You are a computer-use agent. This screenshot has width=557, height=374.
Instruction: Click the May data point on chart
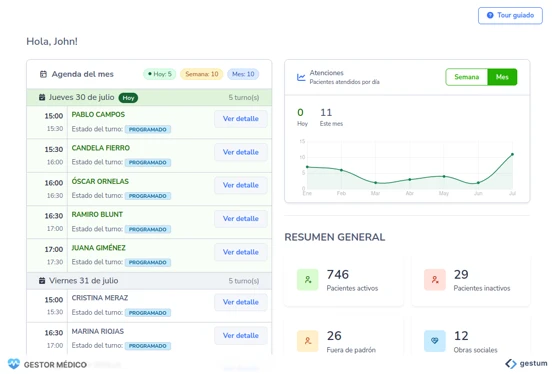pyautogui.click(x=444, y=177)
